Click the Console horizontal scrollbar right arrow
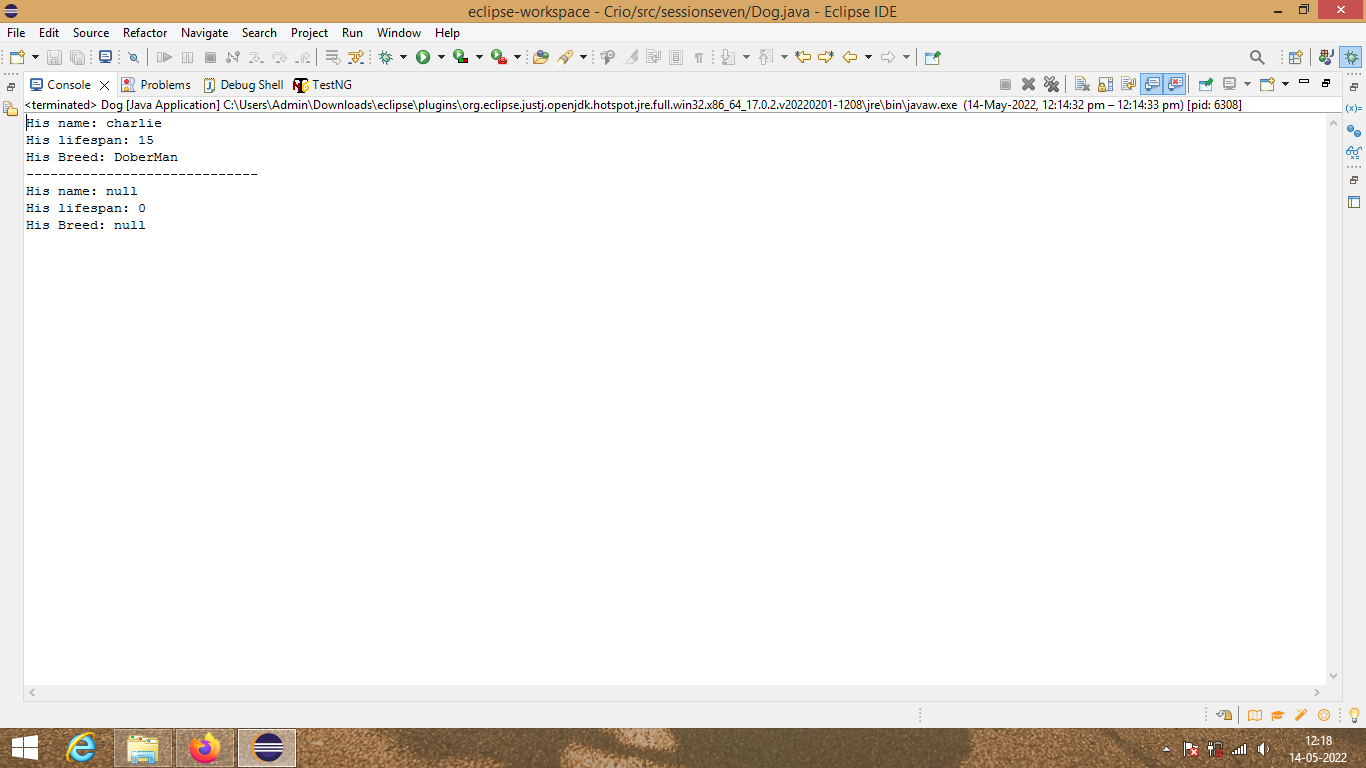Screen dimensions: 1366x768 click(x=1317, y=692)
